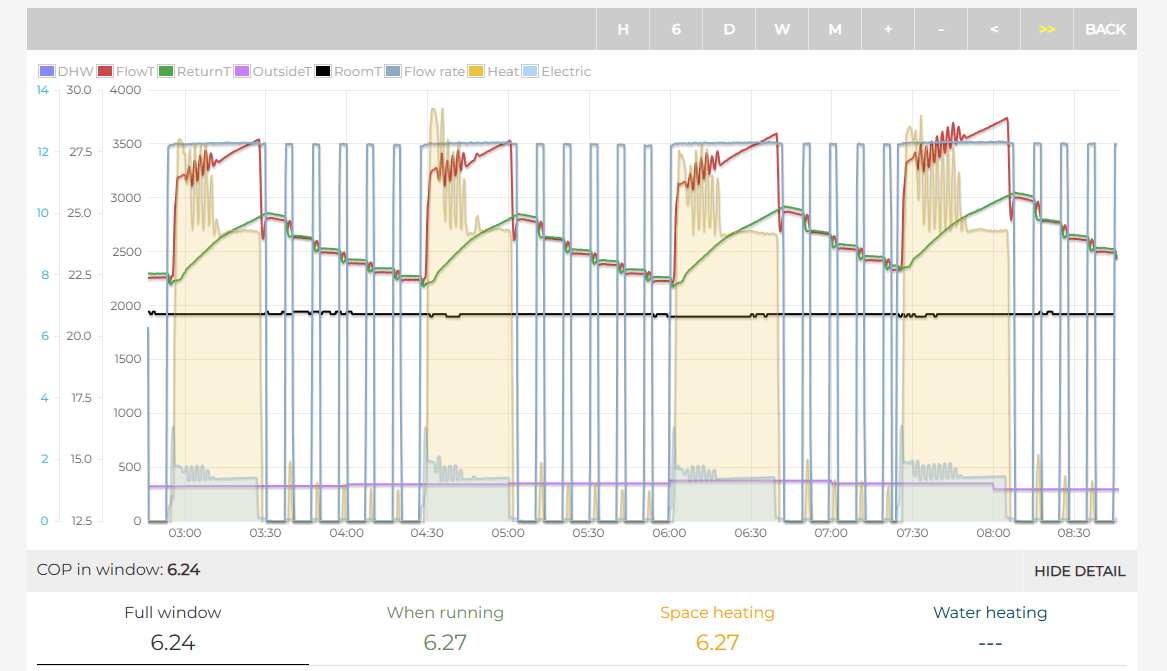Jump forward with the >> button

tap(1047, 29)
